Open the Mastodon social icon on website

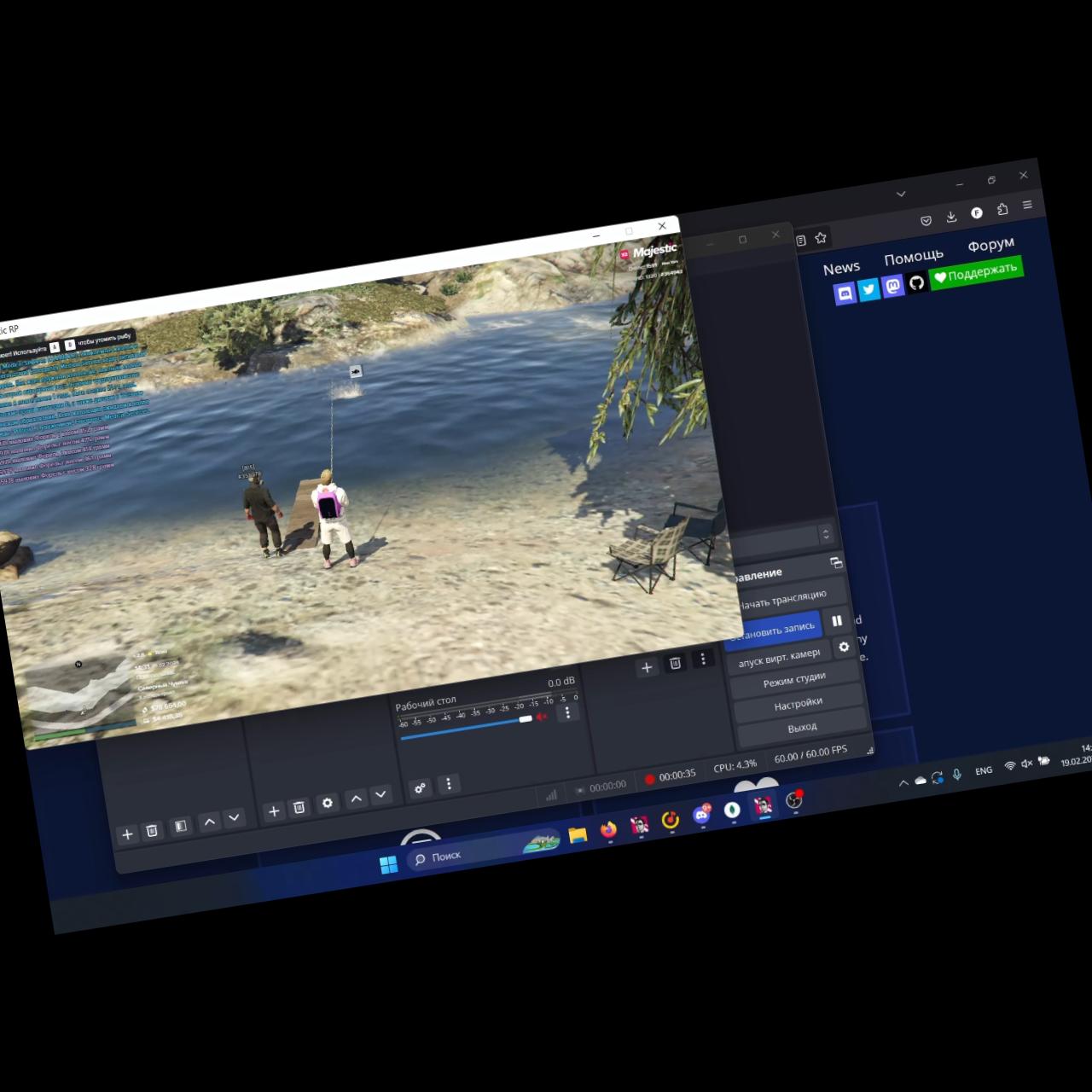tap(892, 286)
